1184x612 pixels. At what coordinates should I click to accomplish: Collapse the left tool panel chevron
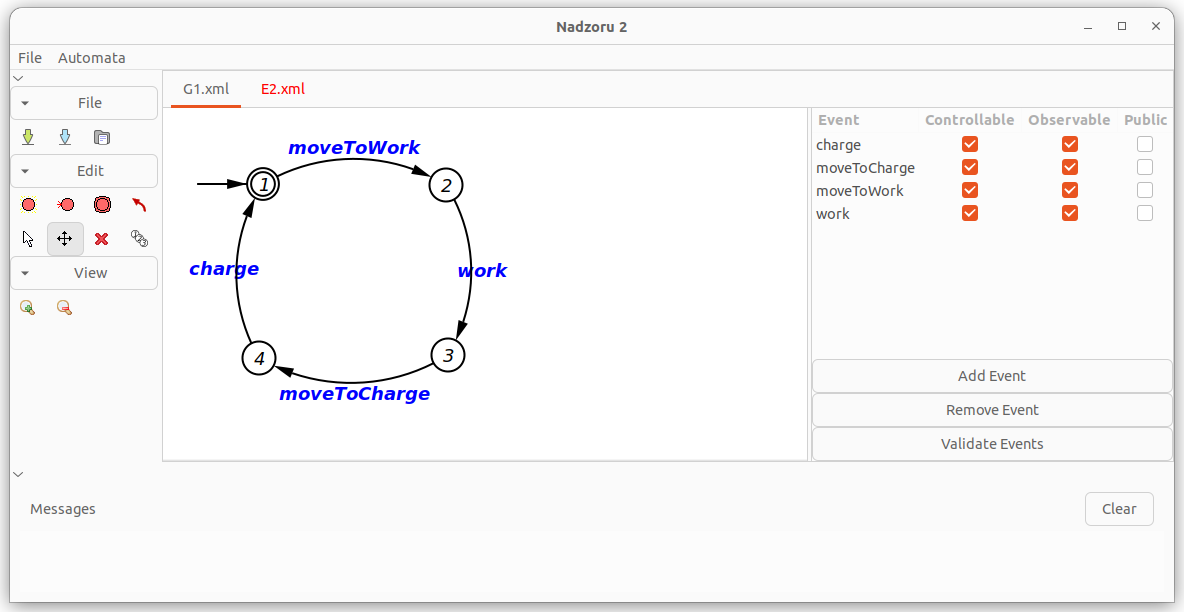click(x=18, y=78)
